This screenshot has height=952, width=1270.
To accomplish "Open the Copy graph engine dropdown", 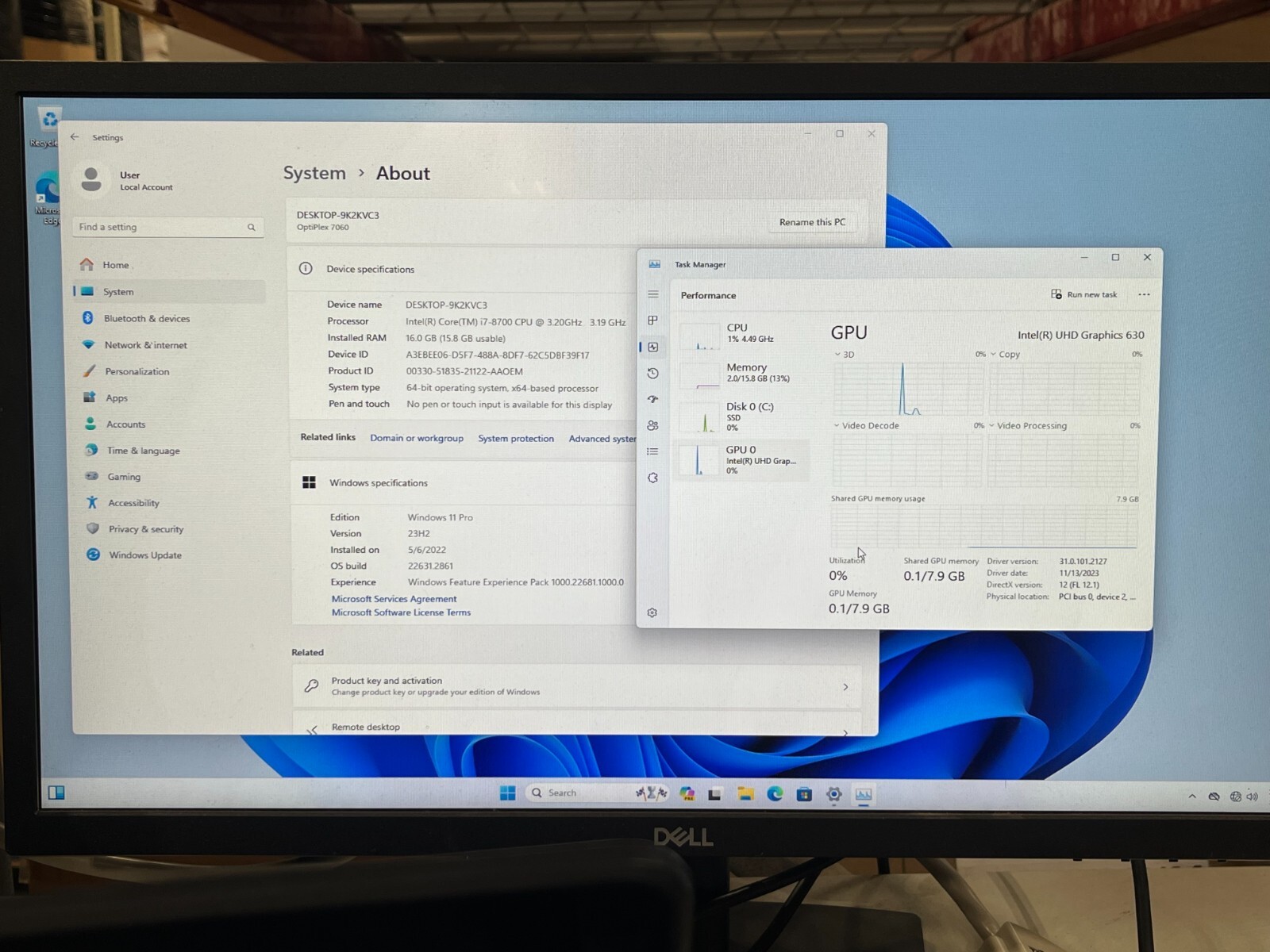I will click(x=1005, y=355).
